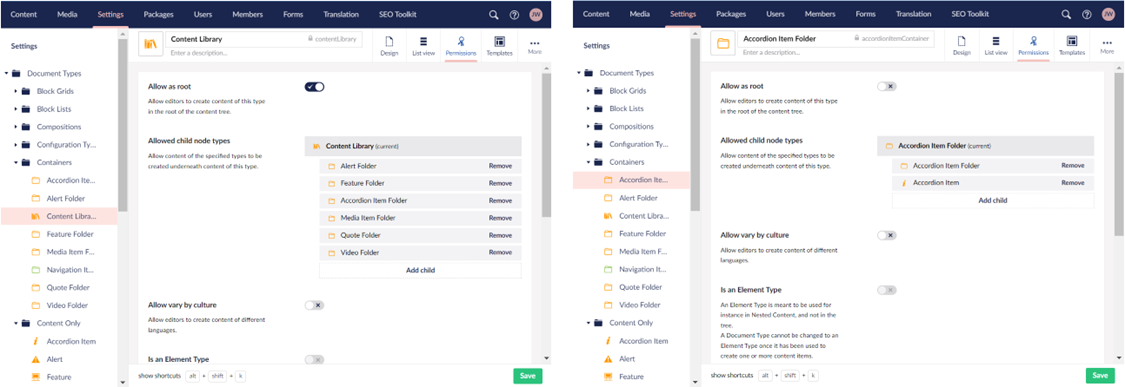Open Templates tab in left window
The width and height of the screenshot is (1125, 387).
coord(499,46)
